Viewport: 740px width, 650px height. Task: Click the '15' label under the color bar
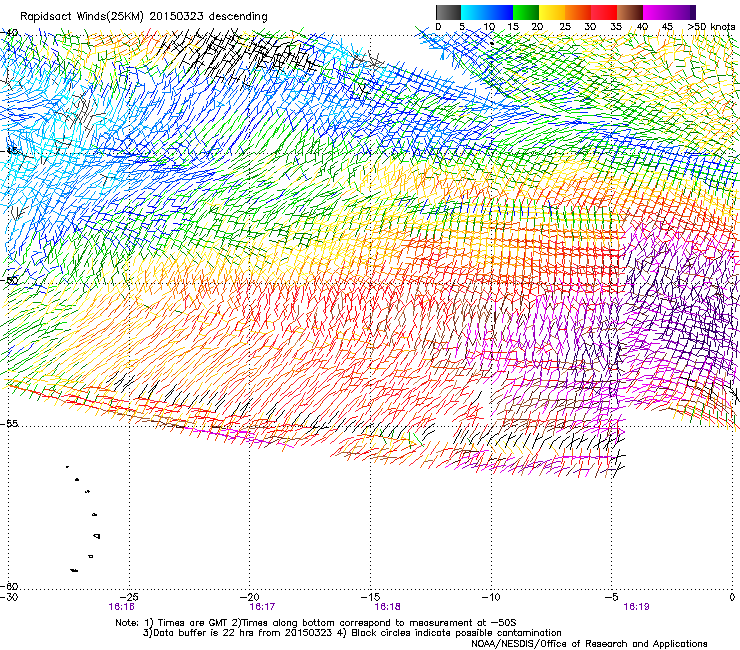pos(513,27)
